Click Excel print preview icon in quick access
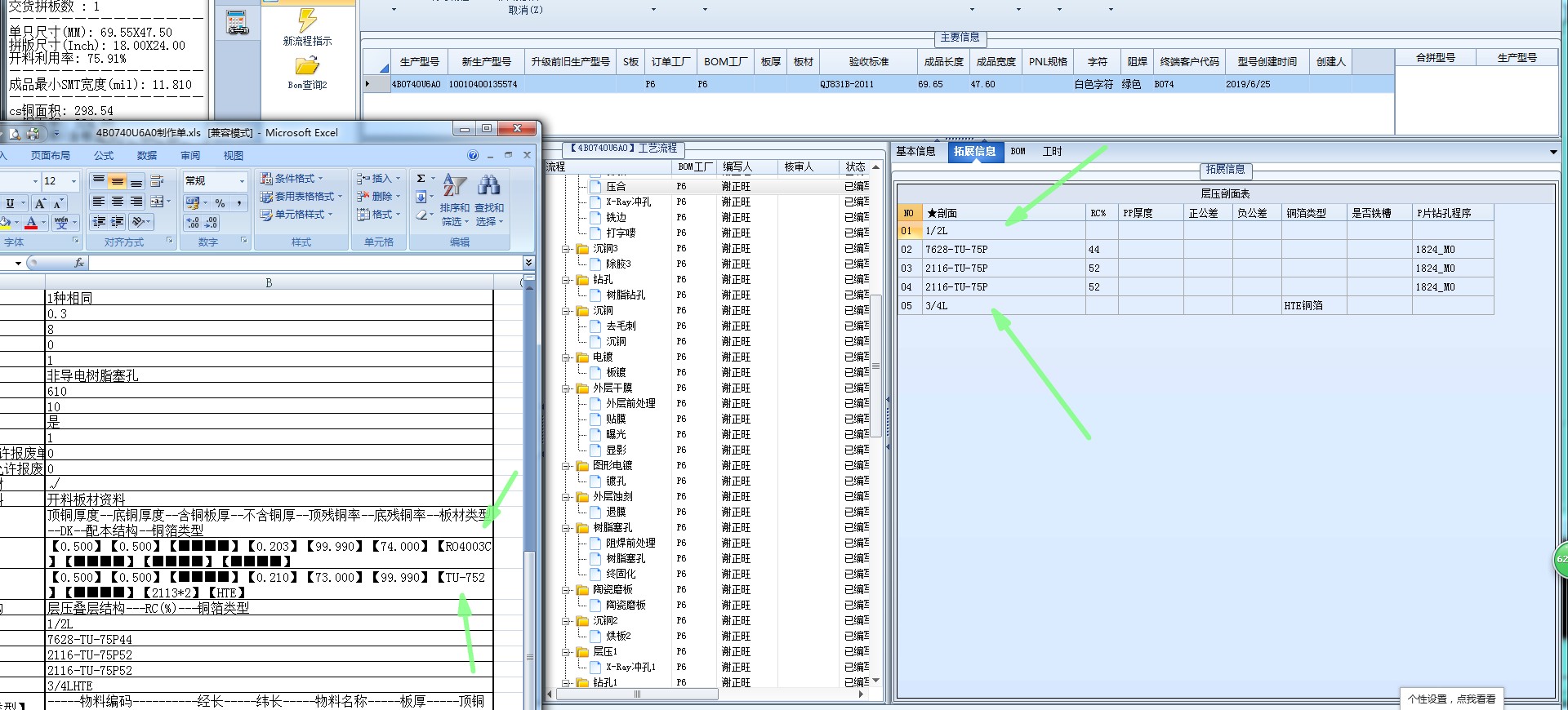The width and height of the screenshot is (1568, 710). [15, 133]
